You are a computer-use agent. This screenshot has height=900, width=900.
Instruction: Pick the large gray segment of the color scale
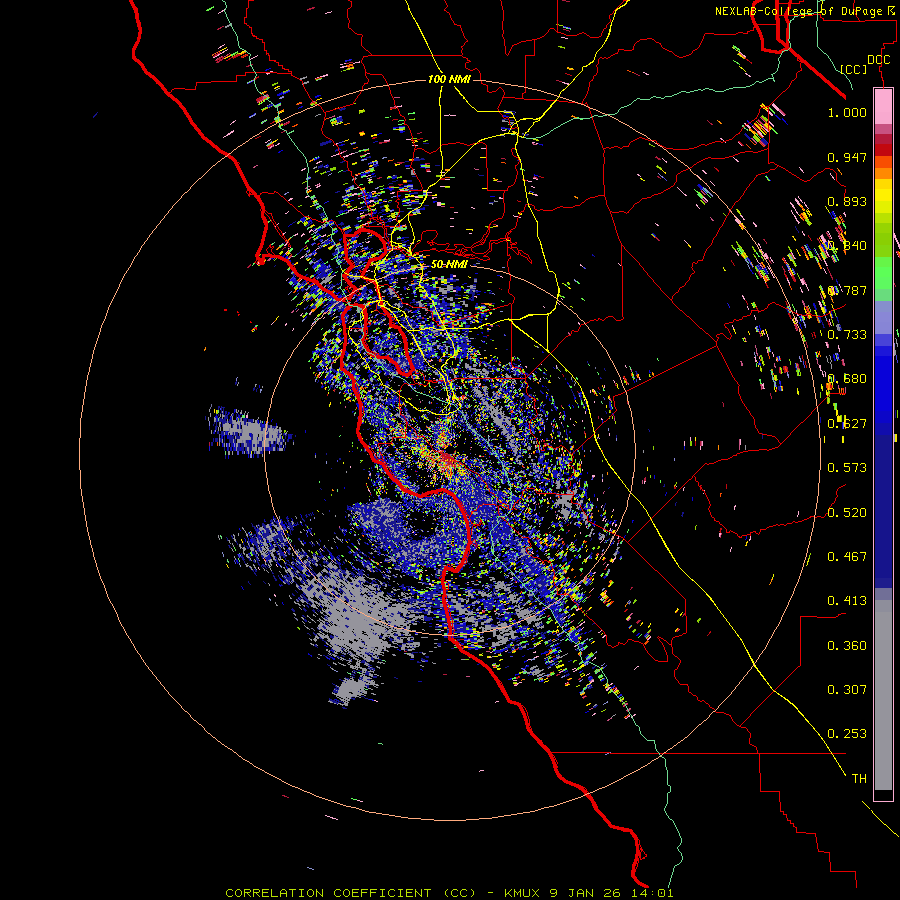883,695
